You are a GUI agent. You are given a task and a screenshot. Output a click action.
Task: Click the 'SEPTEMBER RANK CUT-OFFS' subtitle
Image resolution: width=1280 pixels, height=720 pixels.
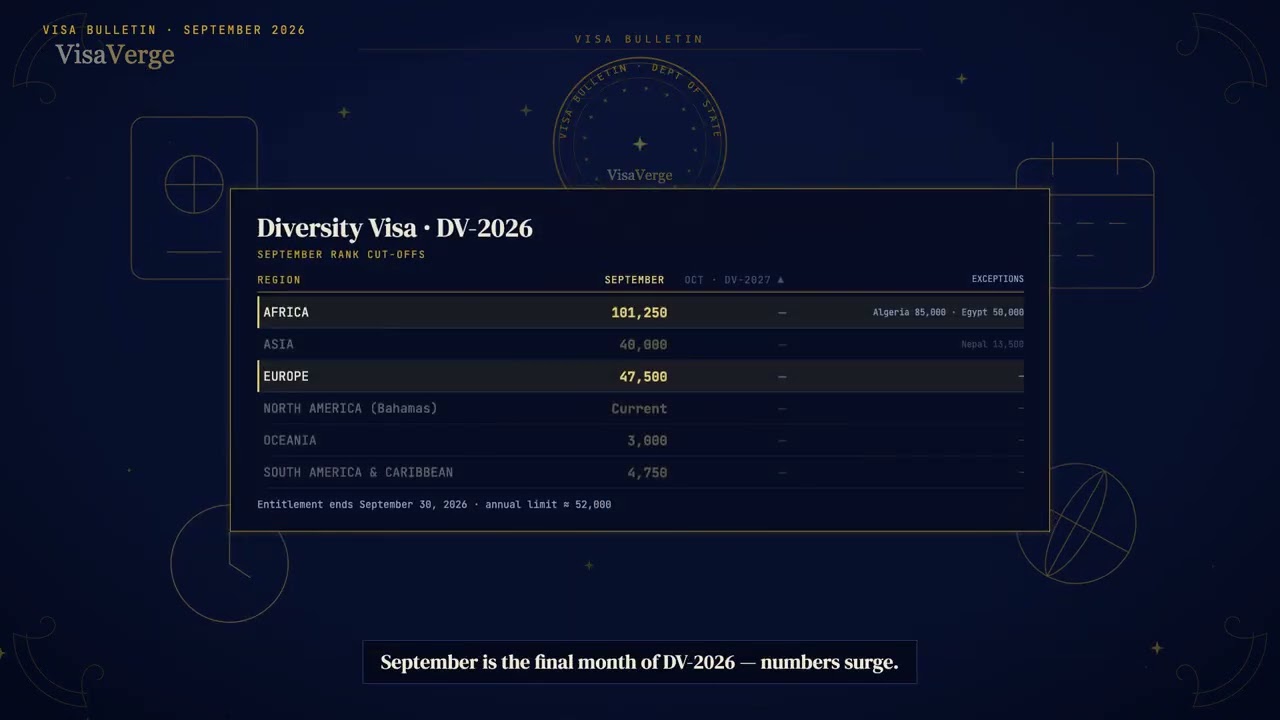click(x=341, y=255)
